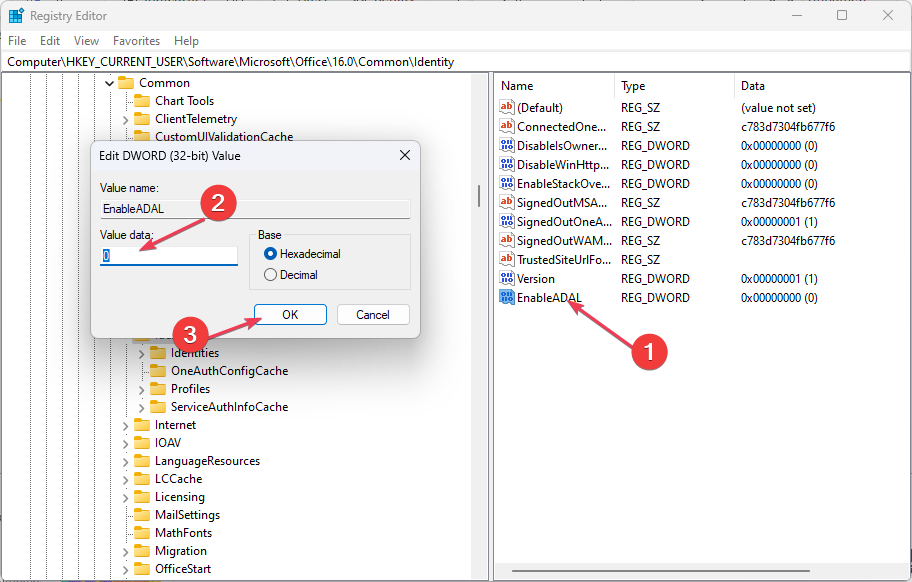Select the SignedOutWAM... string icon

(x=507, y=240)
